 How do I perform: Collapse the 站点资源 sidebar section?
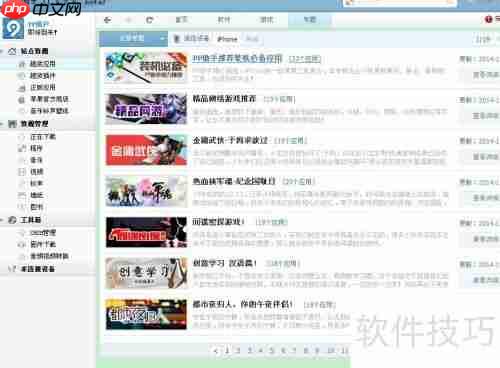(2, 51)
